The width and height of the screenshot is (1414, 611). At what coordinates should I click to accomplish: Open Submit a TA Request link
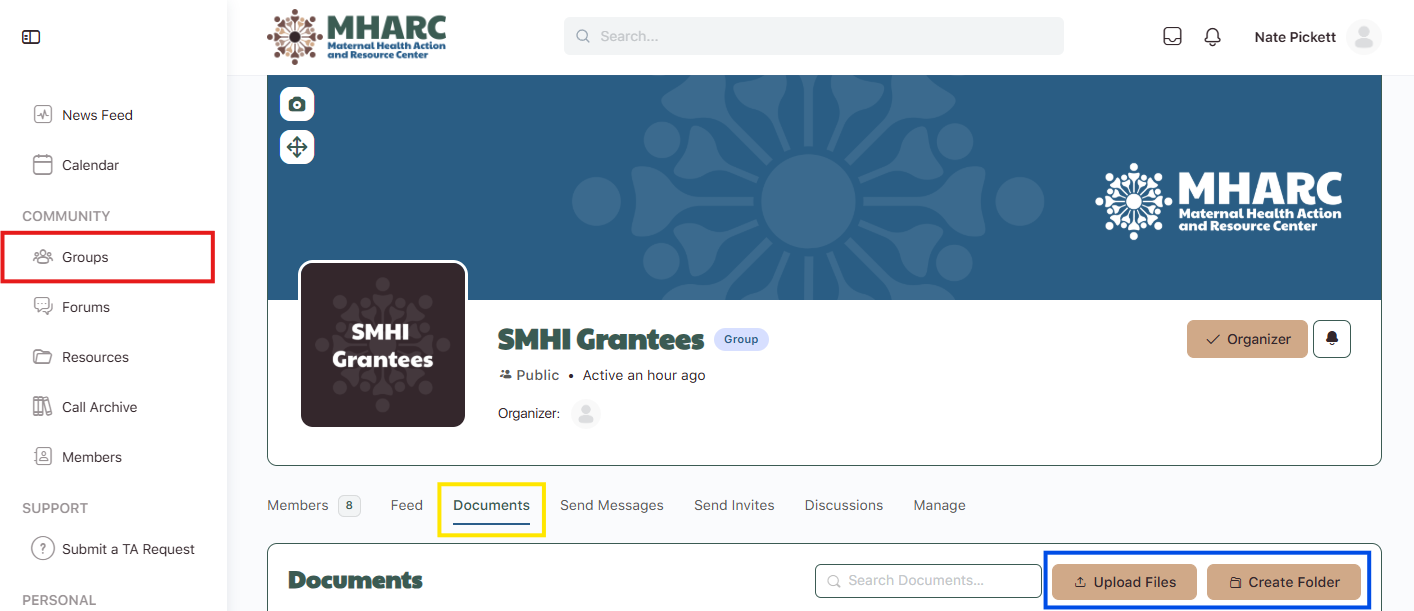coord(128,549)
